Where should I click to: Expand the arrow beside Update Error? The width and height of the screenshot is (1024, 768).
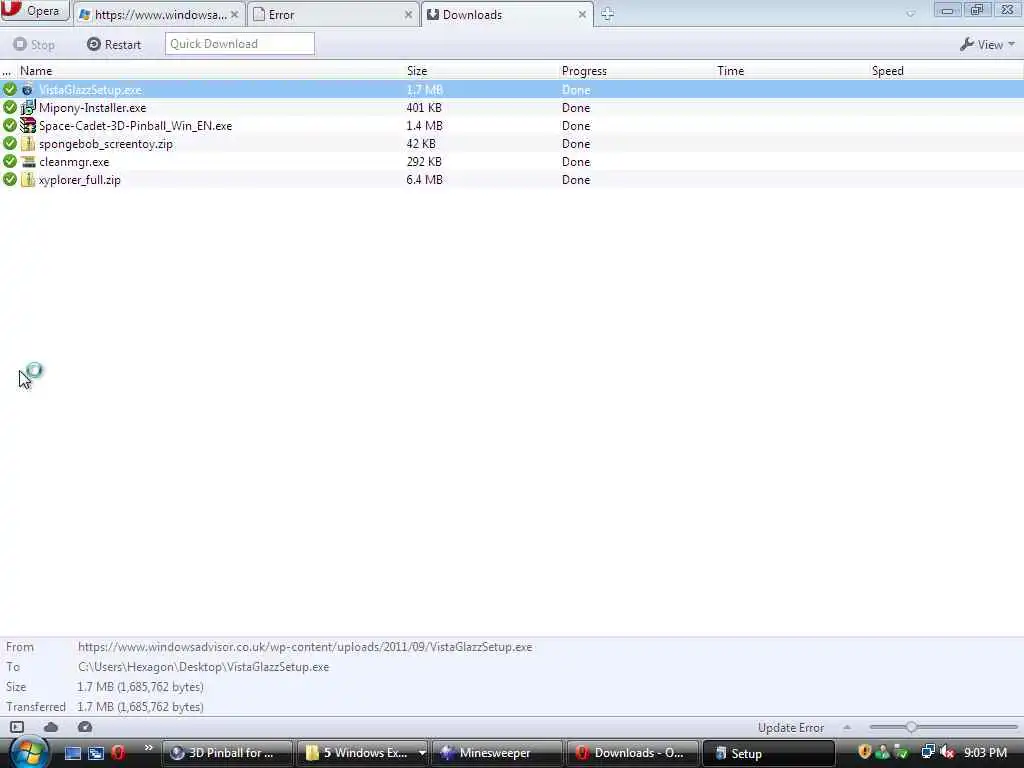pyautogui.click(x=847, y=728)
